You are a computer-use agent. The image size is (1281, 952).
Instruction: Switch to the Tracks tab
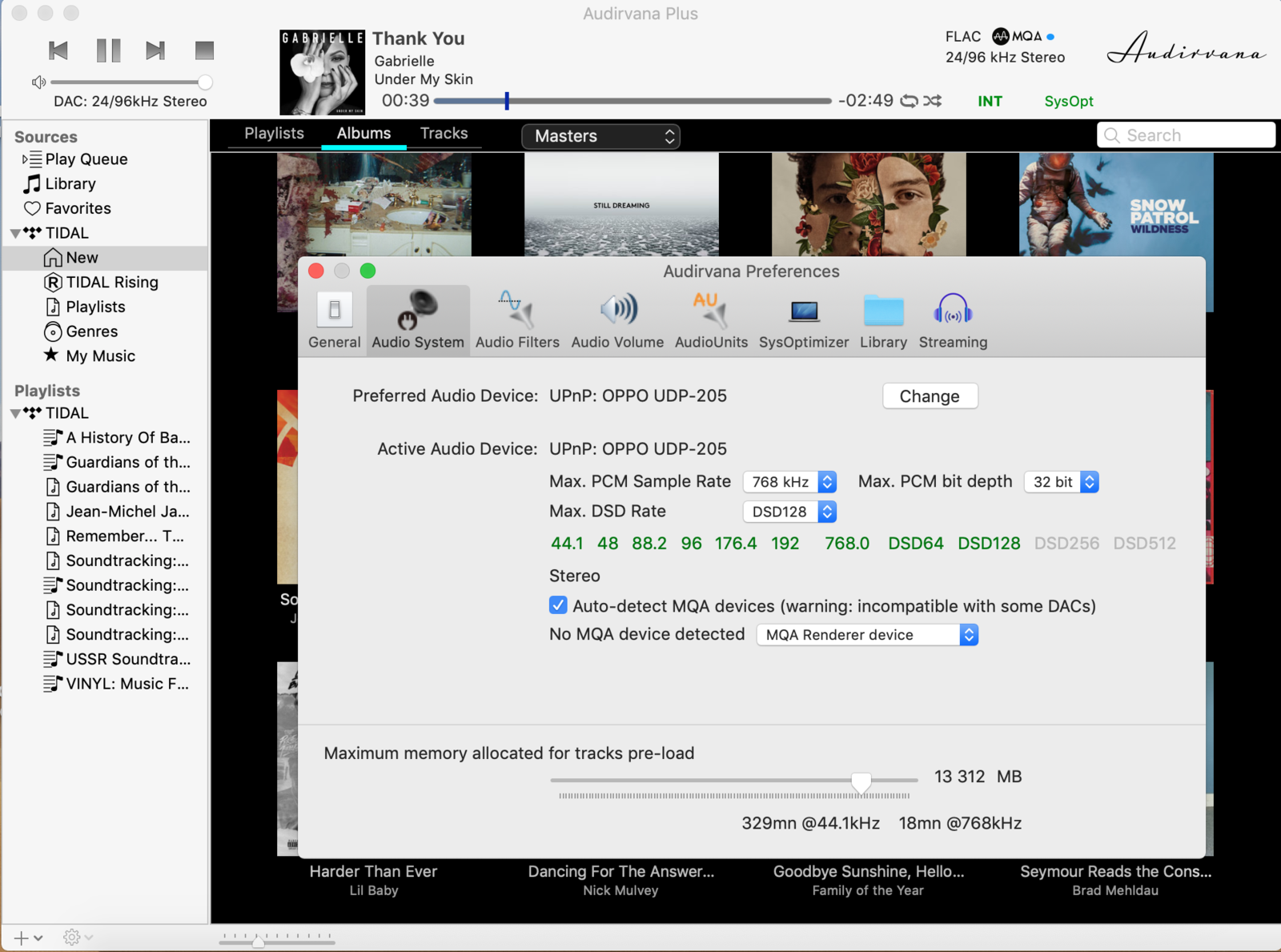coord(444,134)
